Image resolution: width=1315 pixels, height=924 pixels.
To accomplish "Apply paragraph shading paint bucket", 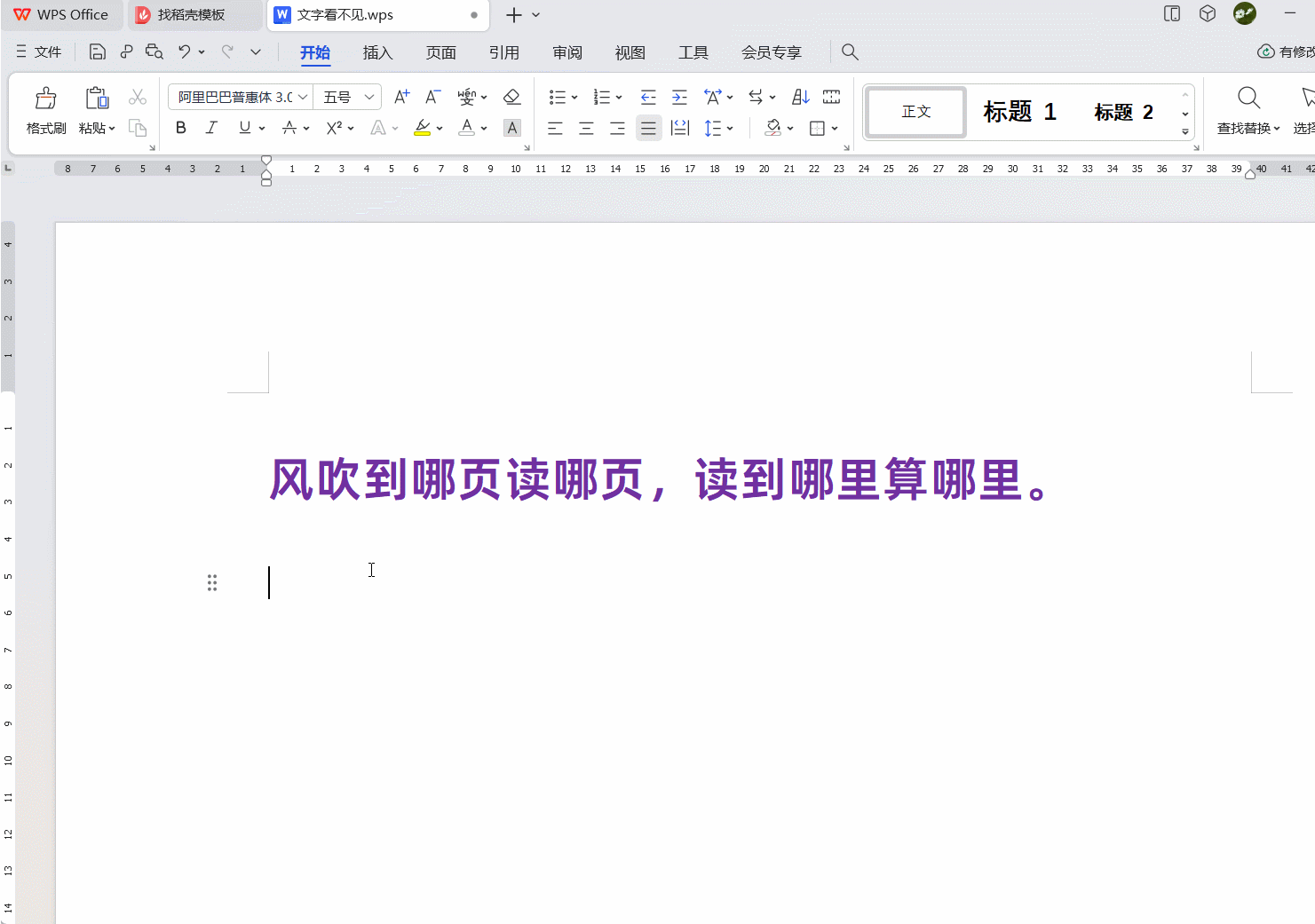I will 773,128.
